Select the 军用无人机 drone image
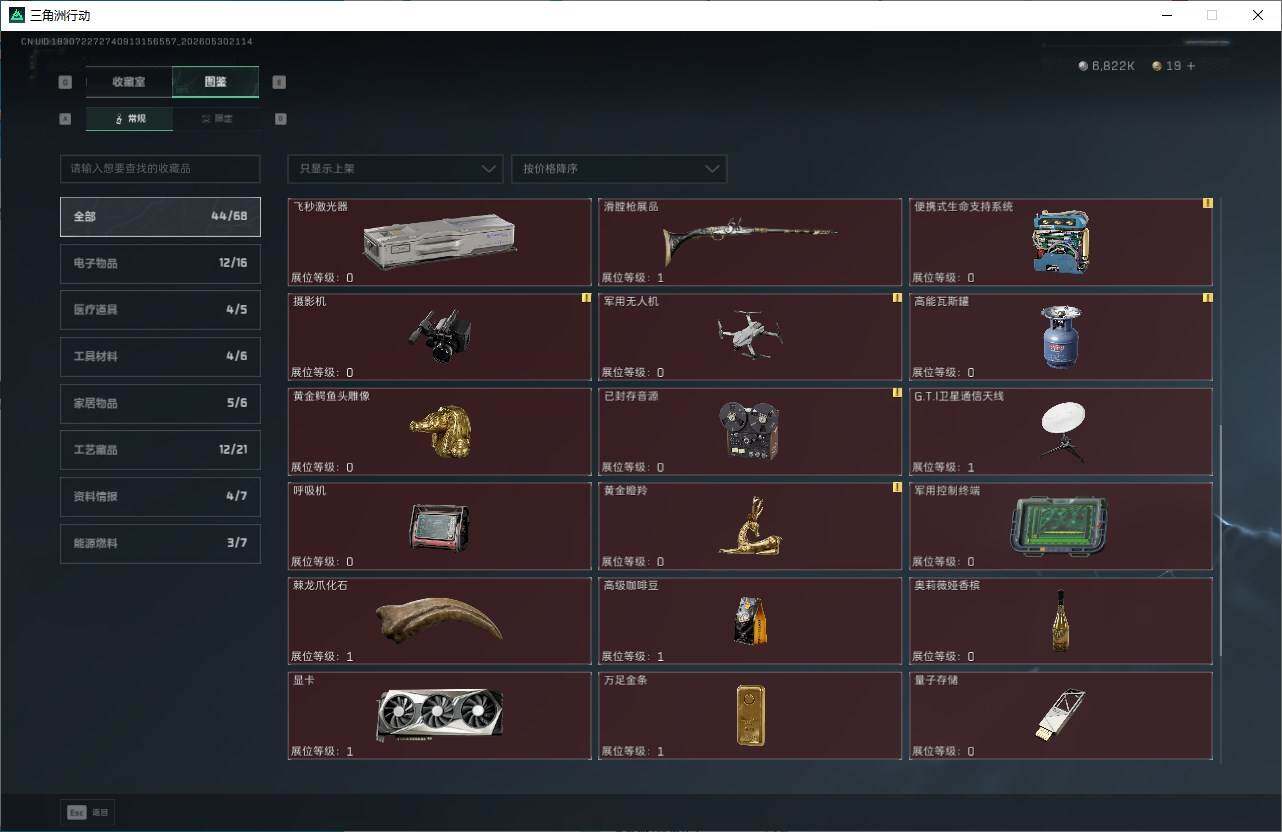Screen dimensions: 1282x832 pos(750,334)
